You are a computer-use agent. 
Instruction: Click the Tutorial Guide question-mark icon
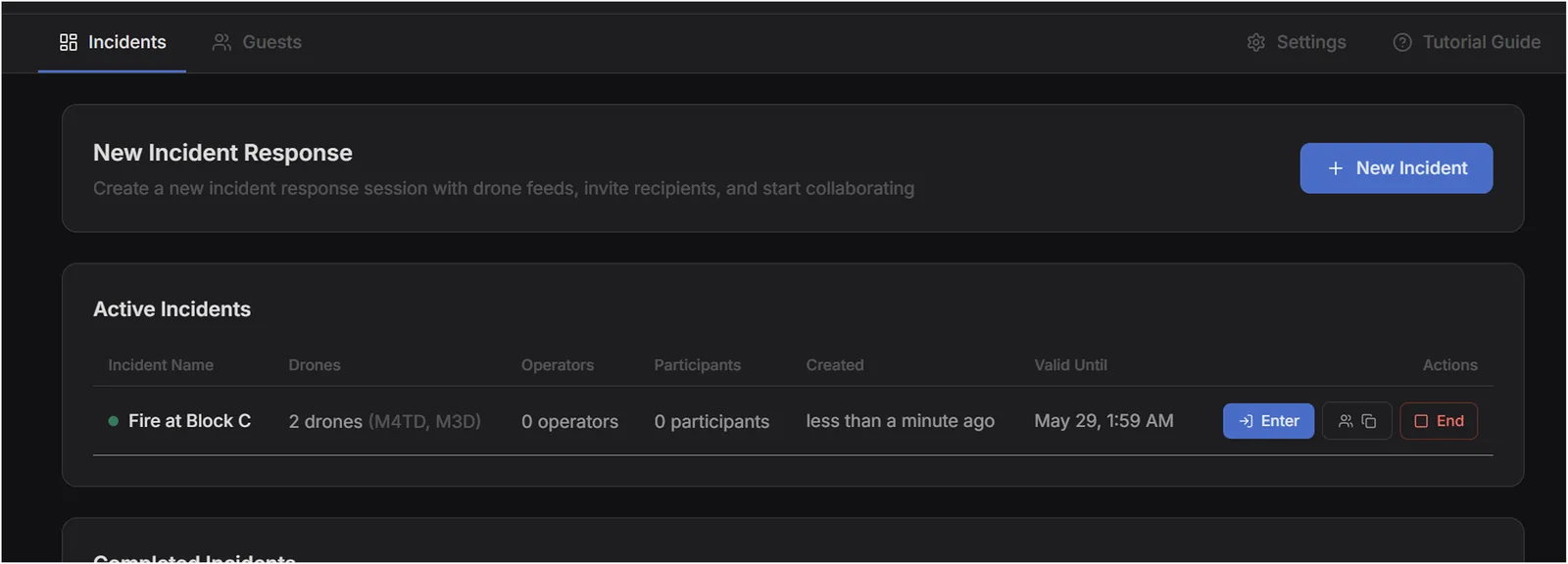coord(1402,42)
